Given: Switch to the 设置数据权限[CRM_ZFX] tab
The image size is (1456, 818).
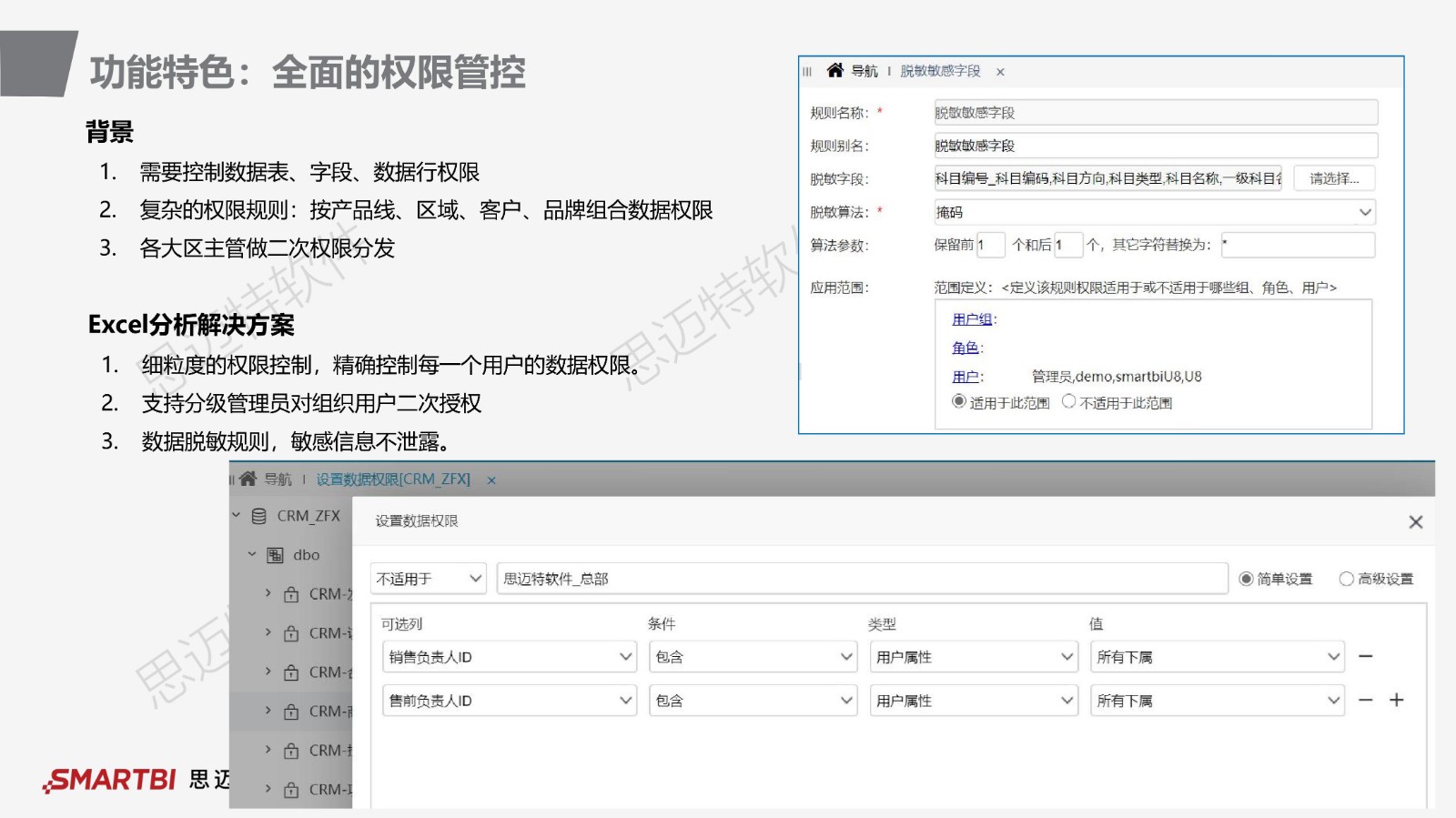Looking at the screenshot, I should click(x=393, y=480).
